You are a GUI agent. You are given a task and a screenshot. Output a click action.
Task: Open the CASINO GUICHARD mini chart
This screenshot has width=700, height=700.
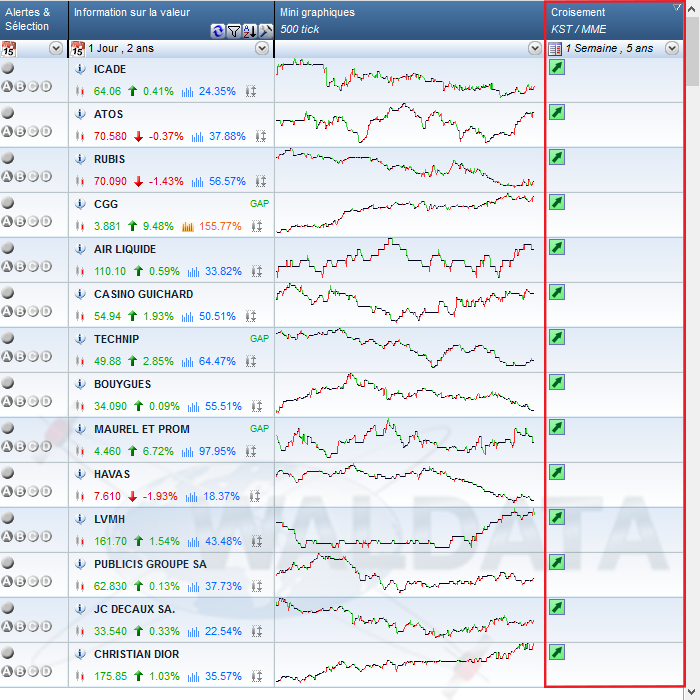pyautogui.click(x=405, y=303)
